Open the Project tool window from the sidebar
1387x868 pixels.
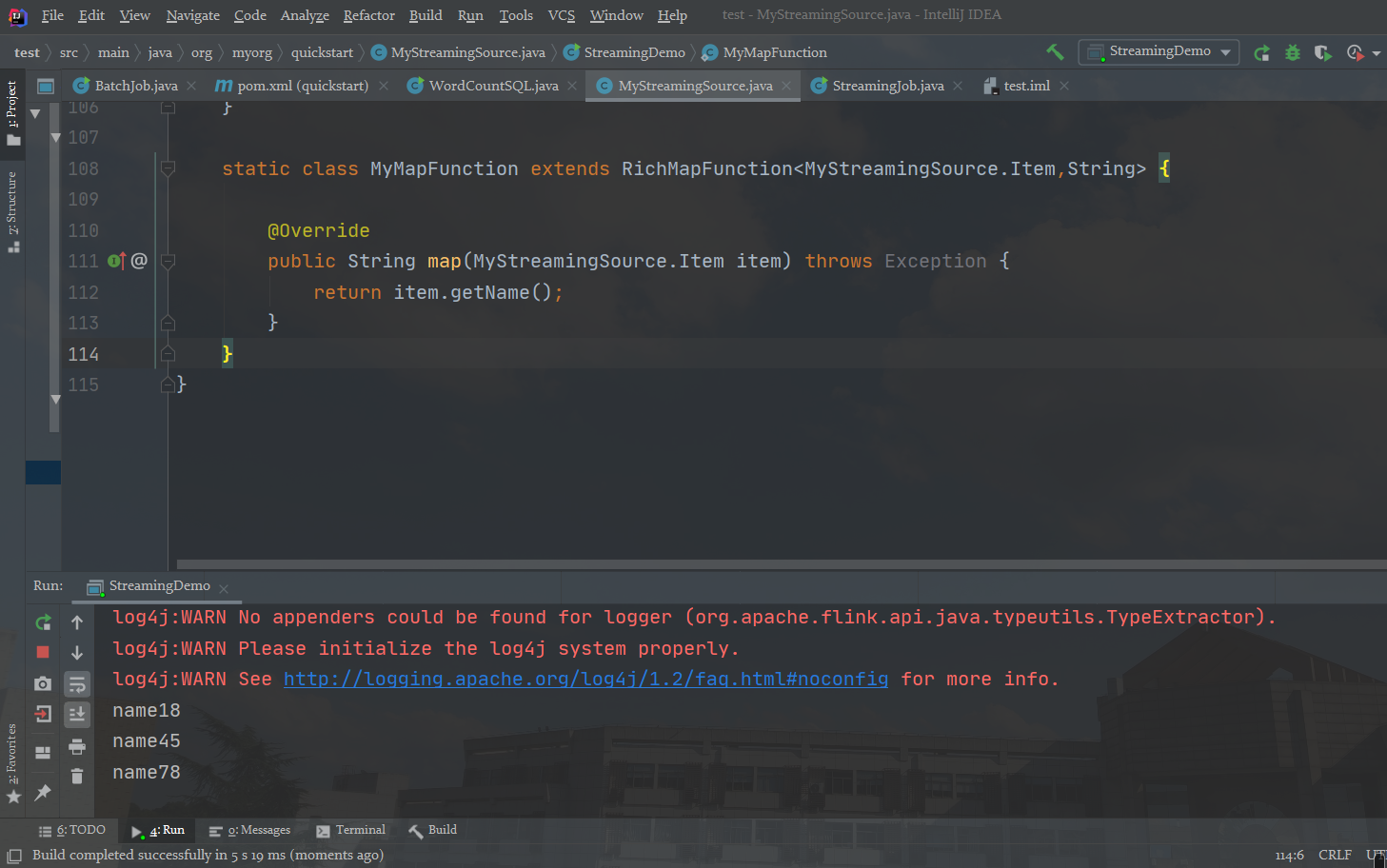[x=12, y=112]
